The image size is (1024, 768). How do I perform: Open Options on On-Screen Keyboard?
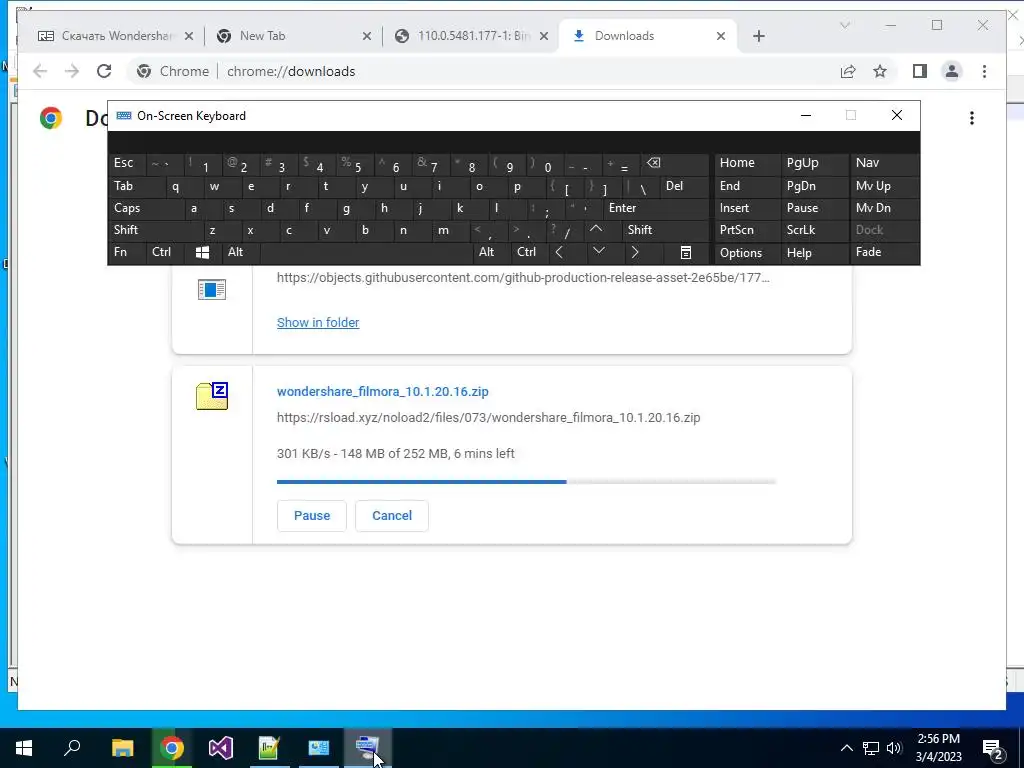click(746, 253)
